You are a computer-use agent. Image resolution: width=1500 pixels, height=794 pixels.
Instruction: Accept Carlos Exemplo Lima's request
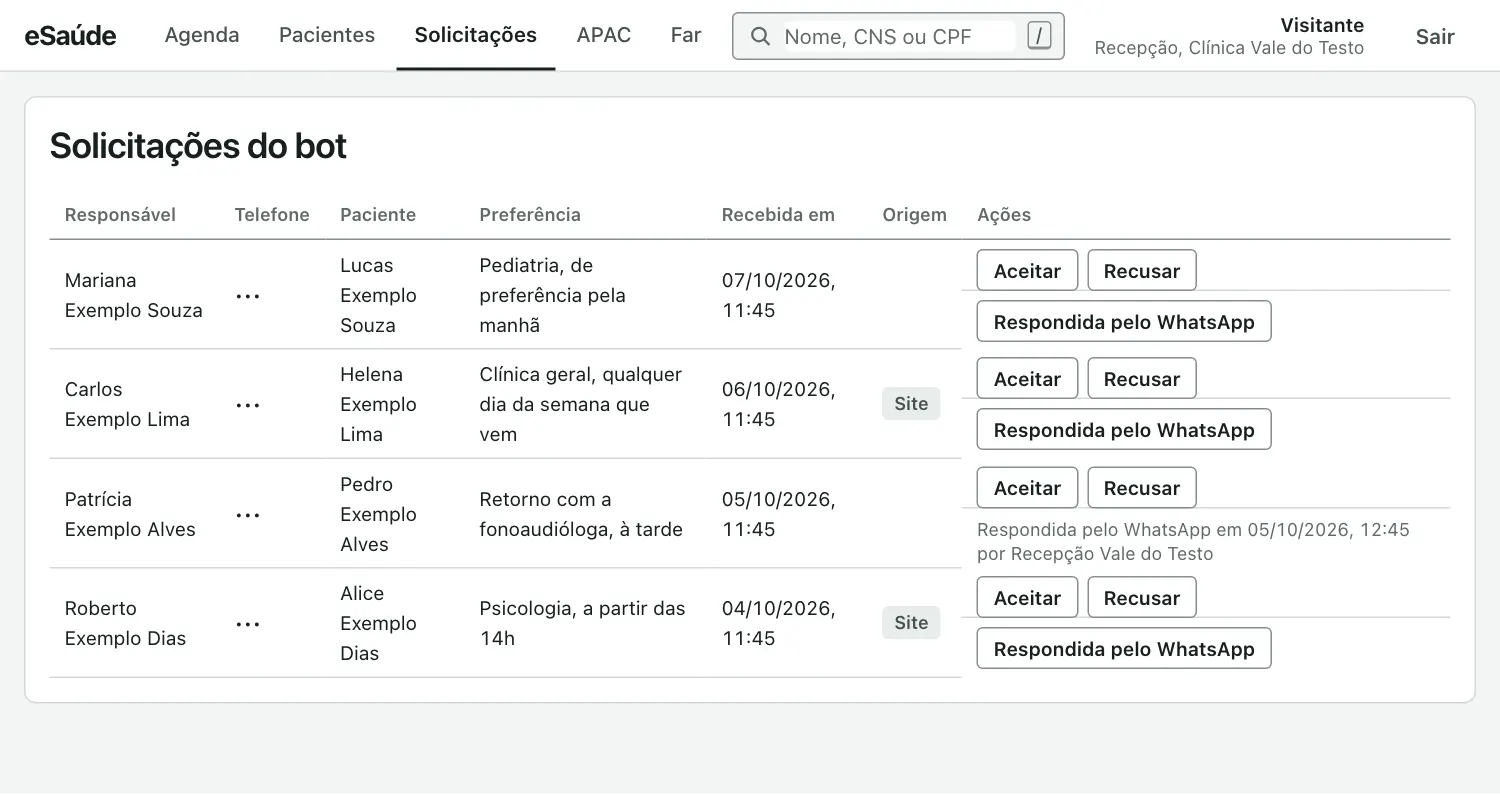point(1027,379)
